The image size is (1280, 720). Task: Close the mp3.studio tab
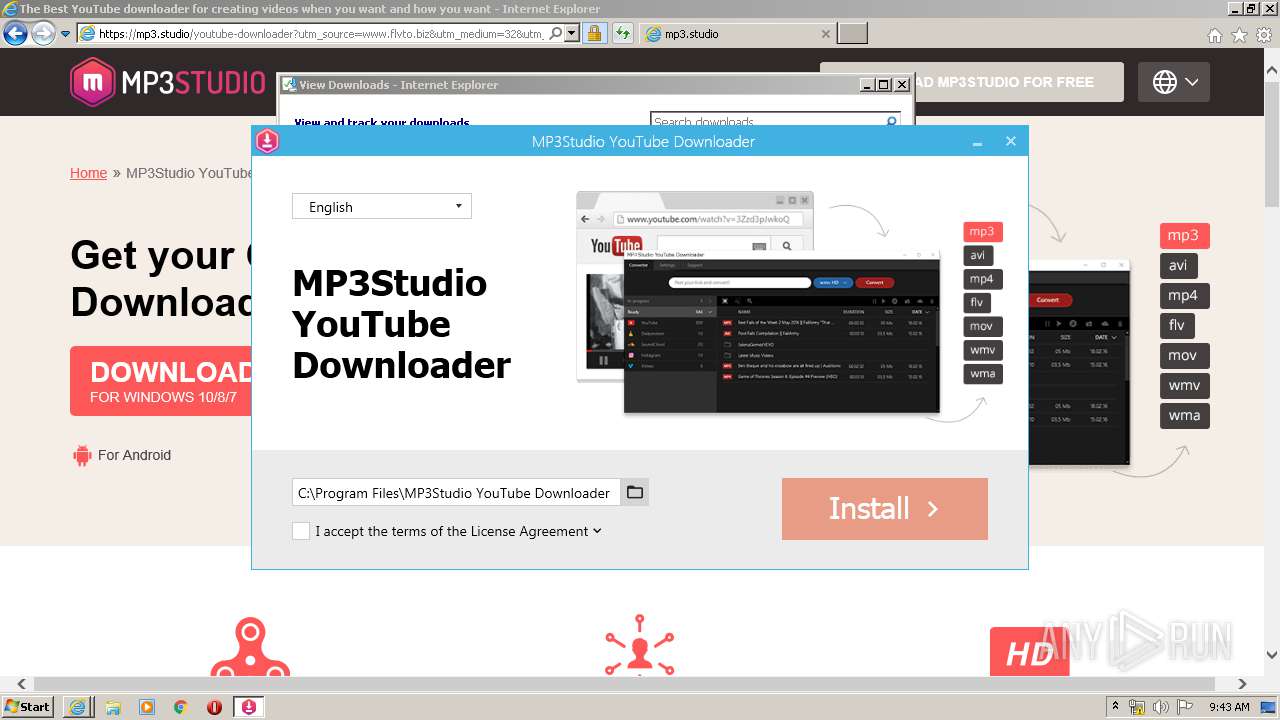pyautogui.click(x=826, y=34)
